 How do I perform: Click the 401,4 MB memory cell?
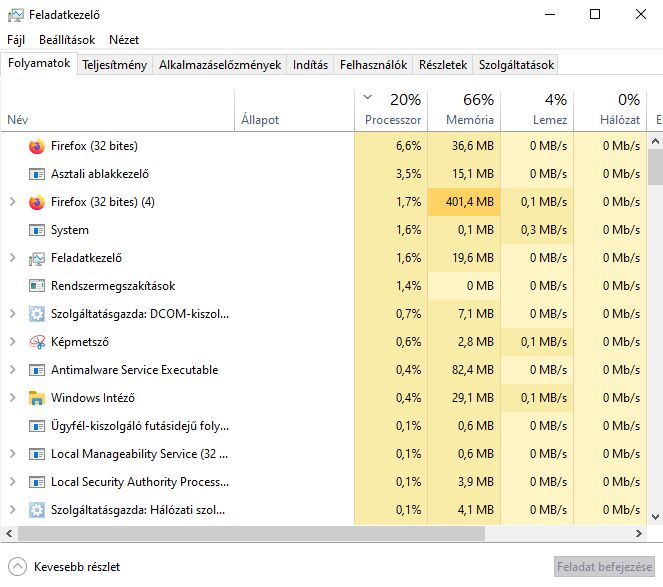pos(464,202)
